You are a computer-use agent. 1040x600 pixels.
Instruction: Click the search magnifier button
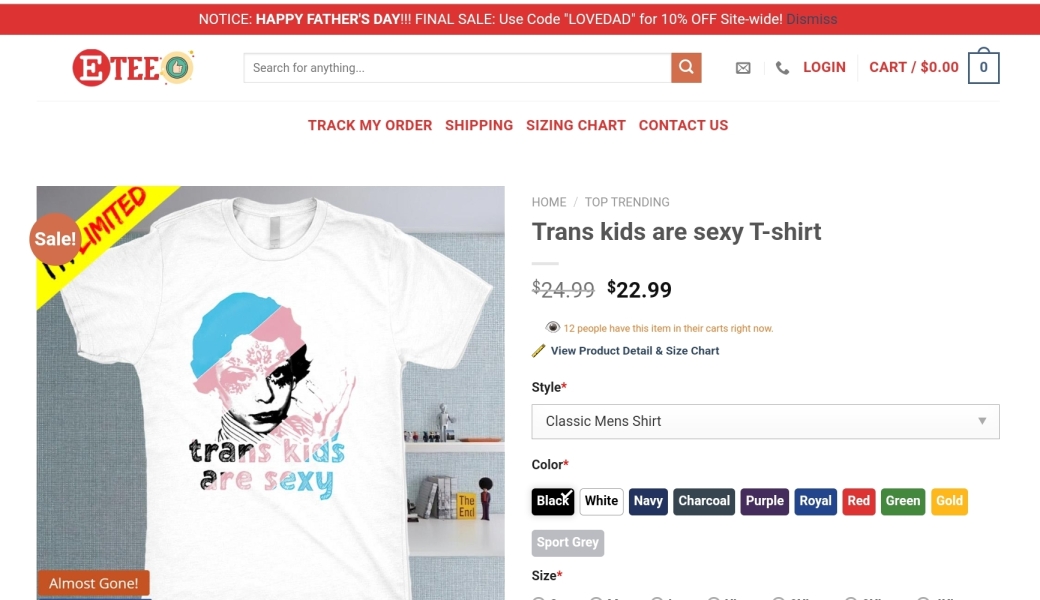coord(686,68)
